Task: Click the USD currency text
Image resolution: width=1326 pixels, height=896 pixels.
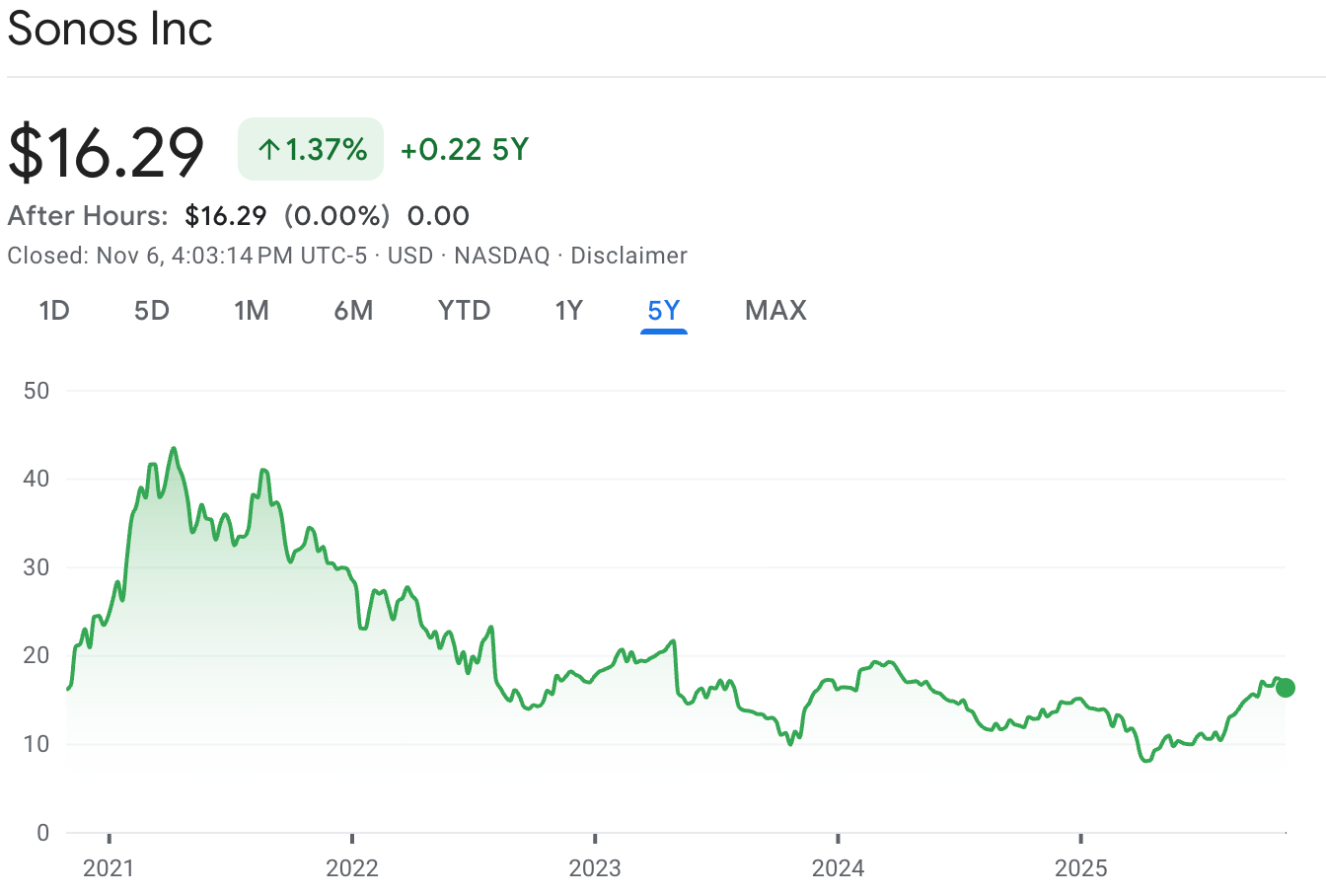Action: click(410, 256)
